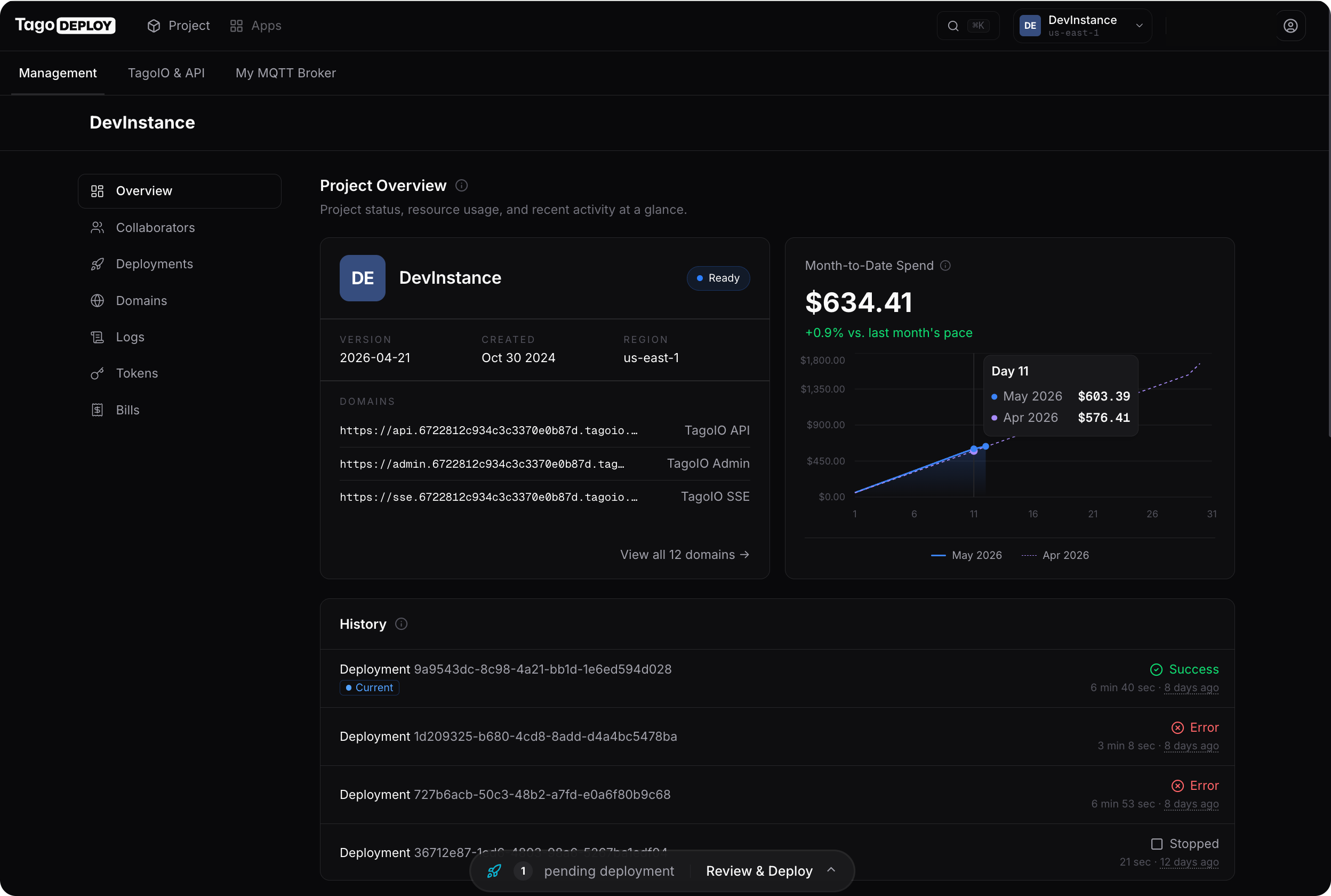Click the large DE project badge
The image size is (1331, 896).
pyautogui.click(x=362, y=278)
